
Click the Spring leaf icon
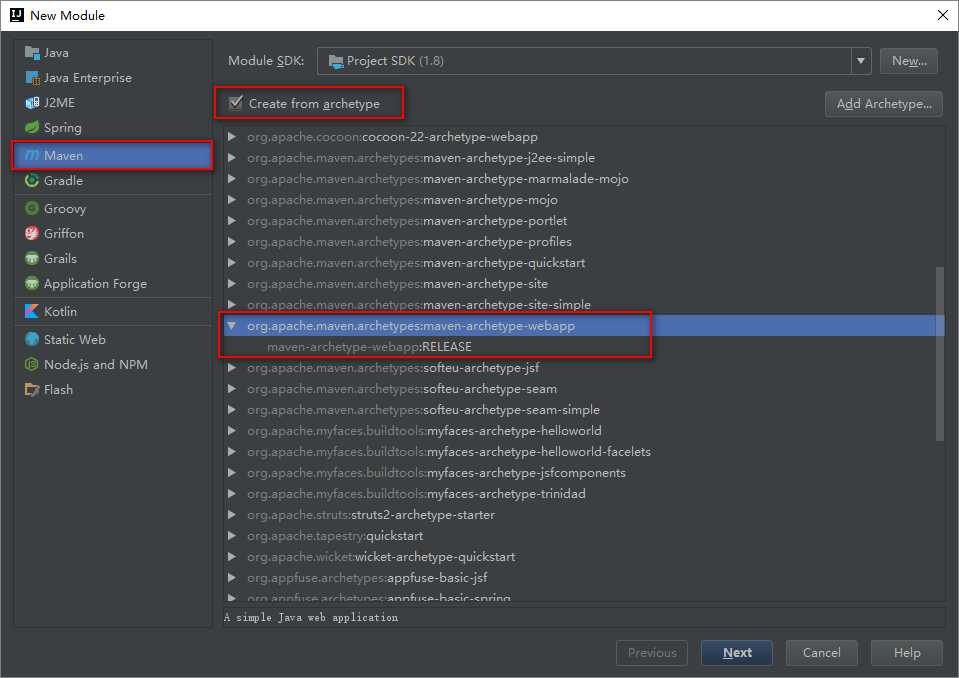tap(32, 127)
